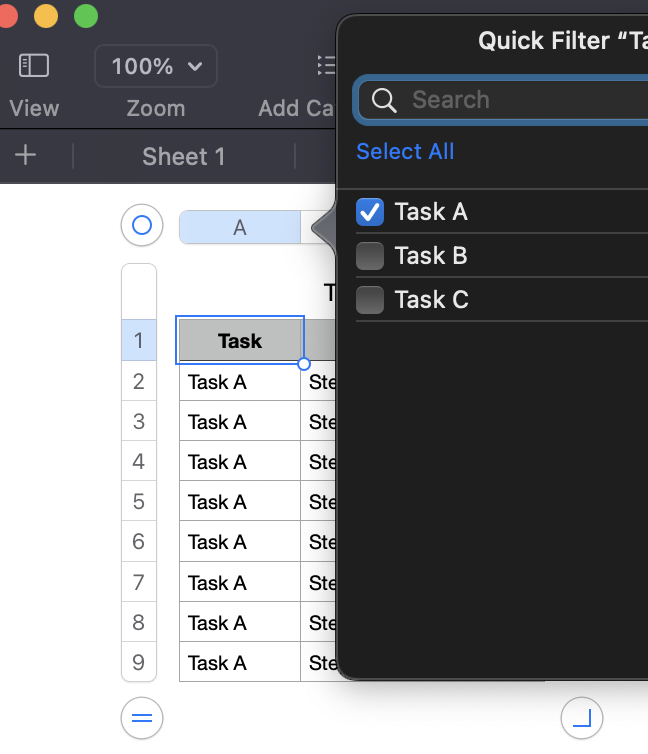This screenshot has height=754, width=648.
Task: Add a new sheet with plus icon
Action: (x=26, y=156)
